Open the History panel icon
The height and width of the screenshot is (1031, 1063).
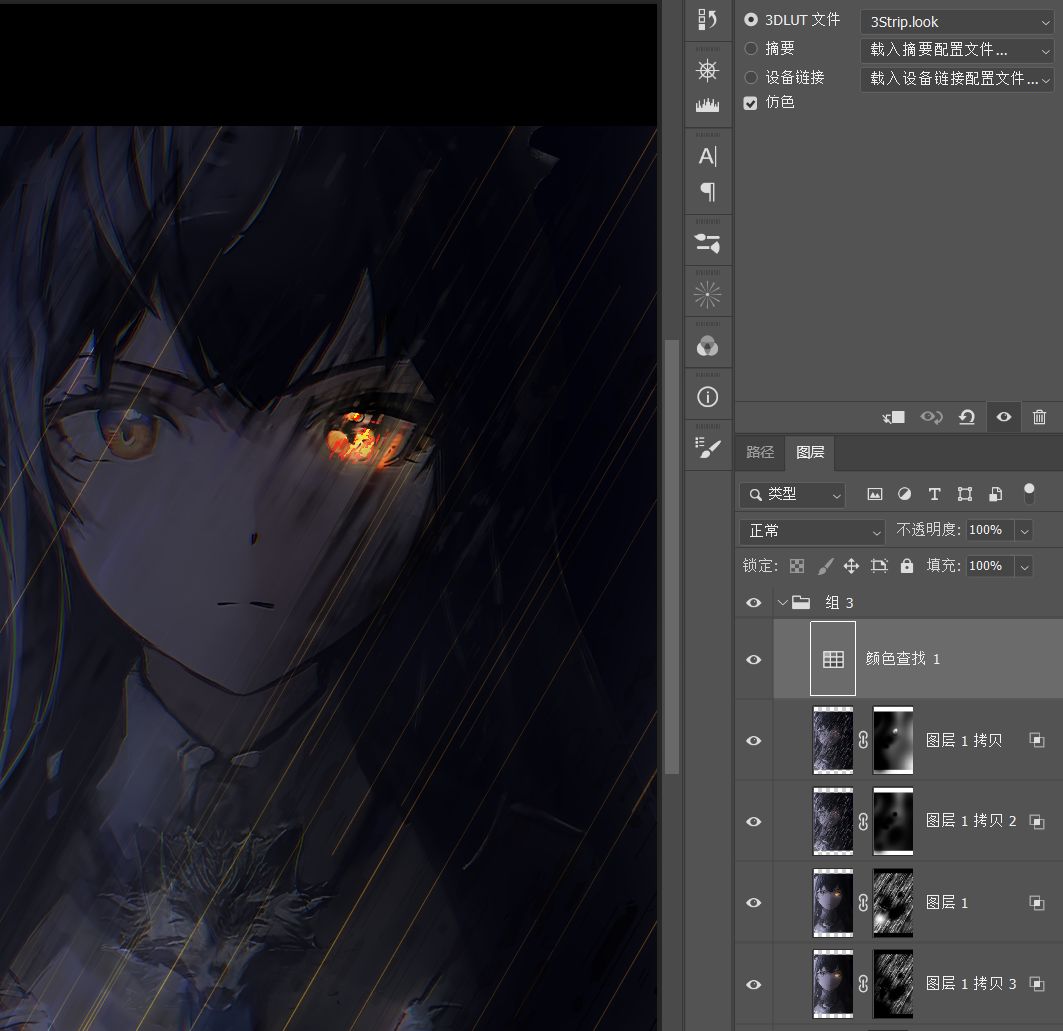(707, 20)
